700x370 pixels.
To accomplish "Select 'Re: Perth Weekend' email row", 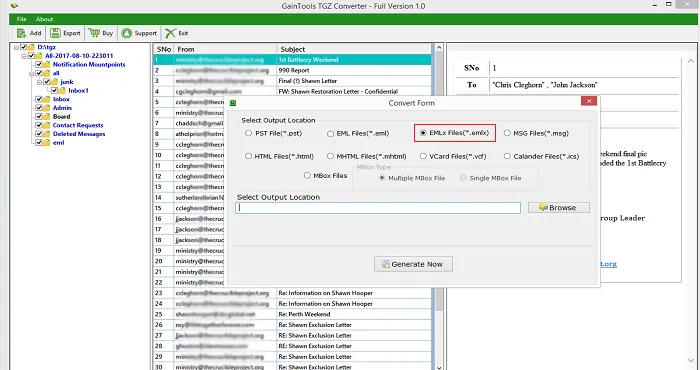I will [x=292, y=314].
